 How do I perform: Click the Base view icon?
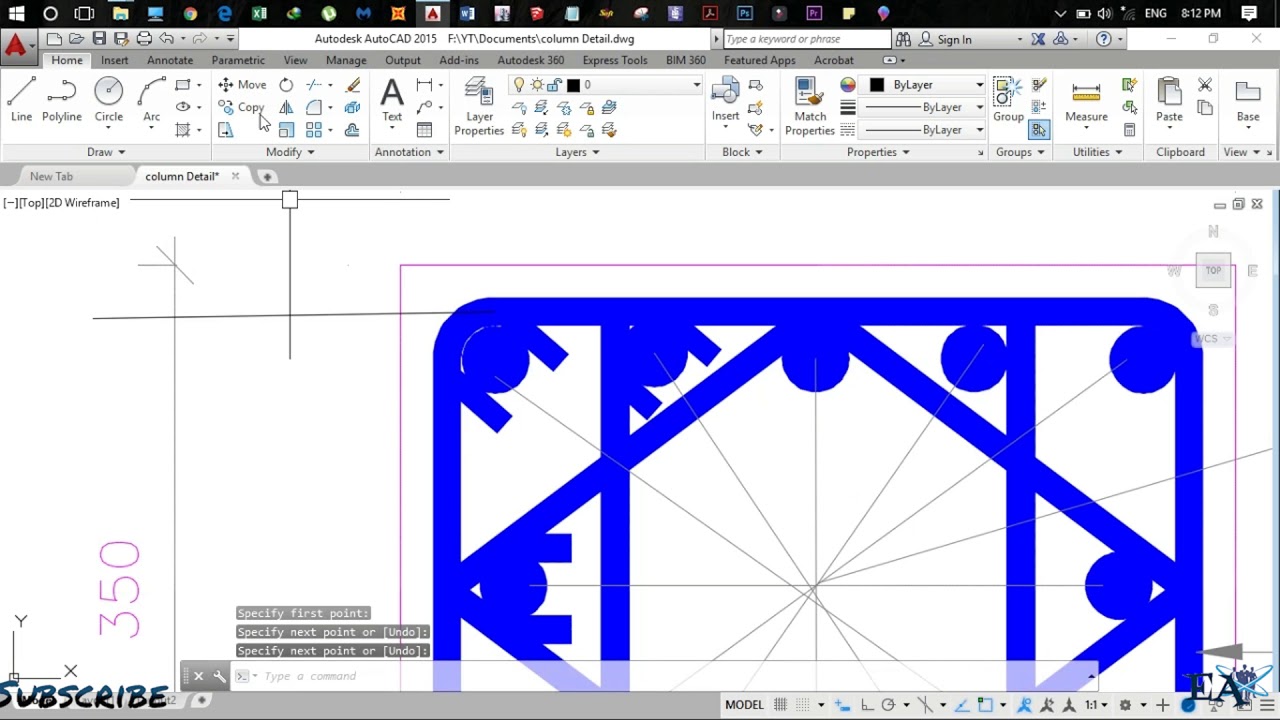[x=1248, y=100]
